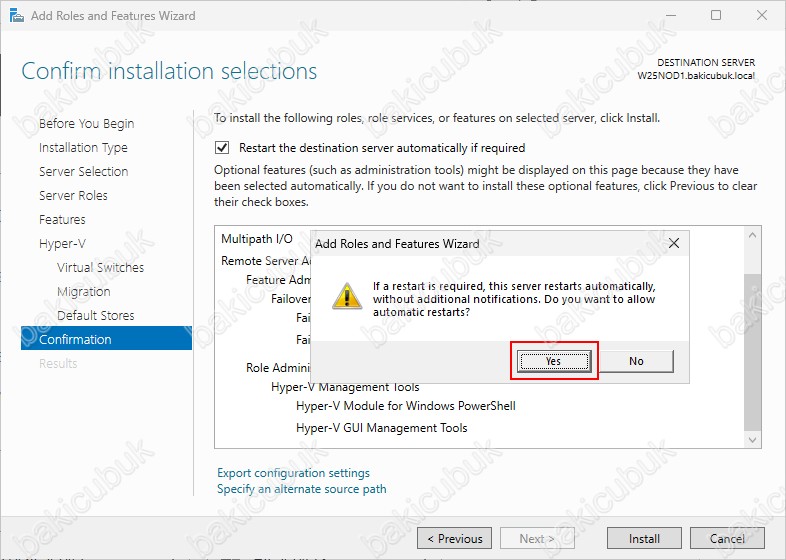
Task: Click the Previous button
Action: [454, 538]
